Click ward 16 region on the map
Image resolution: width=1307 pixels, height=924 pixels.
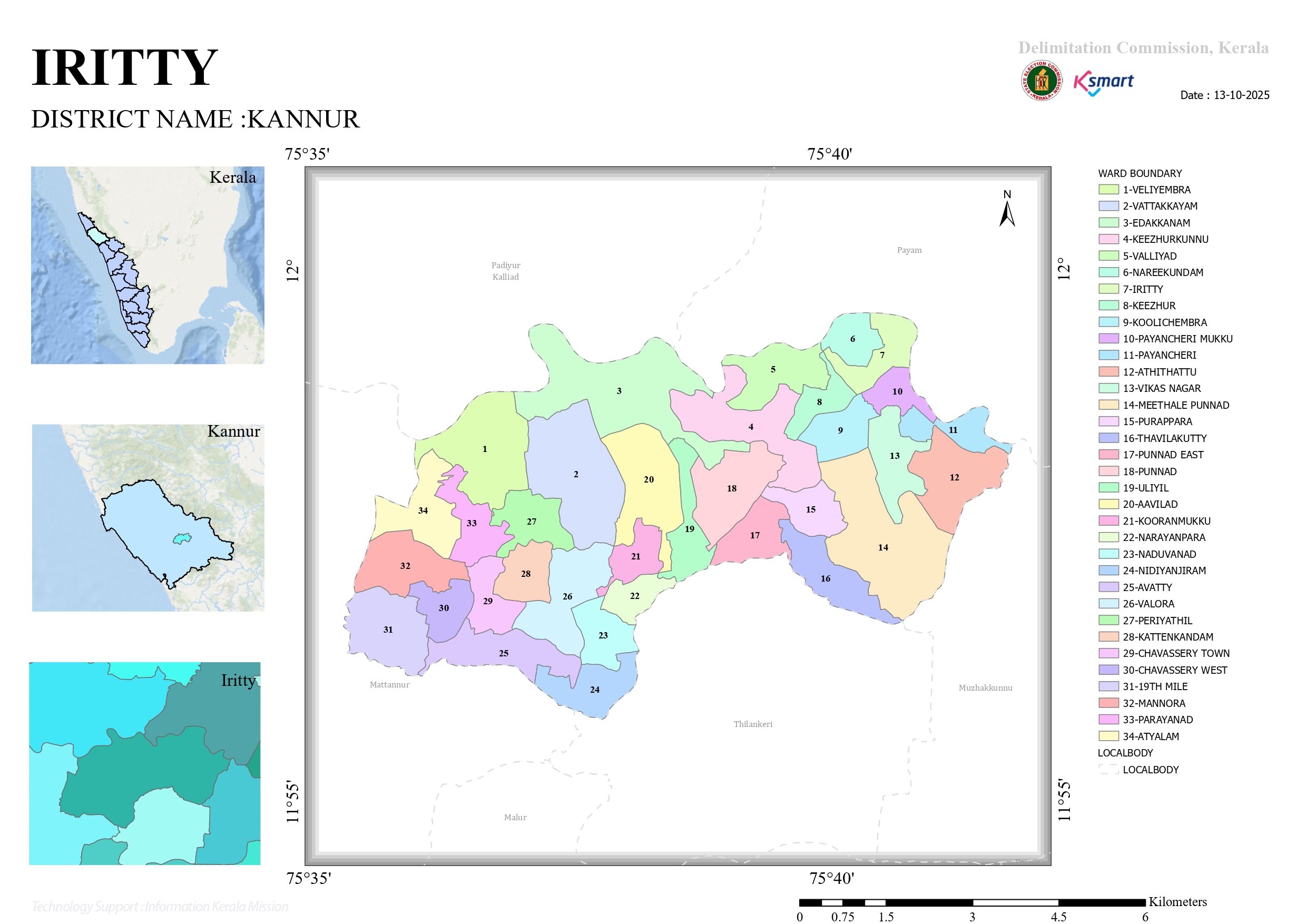(826, 578)
